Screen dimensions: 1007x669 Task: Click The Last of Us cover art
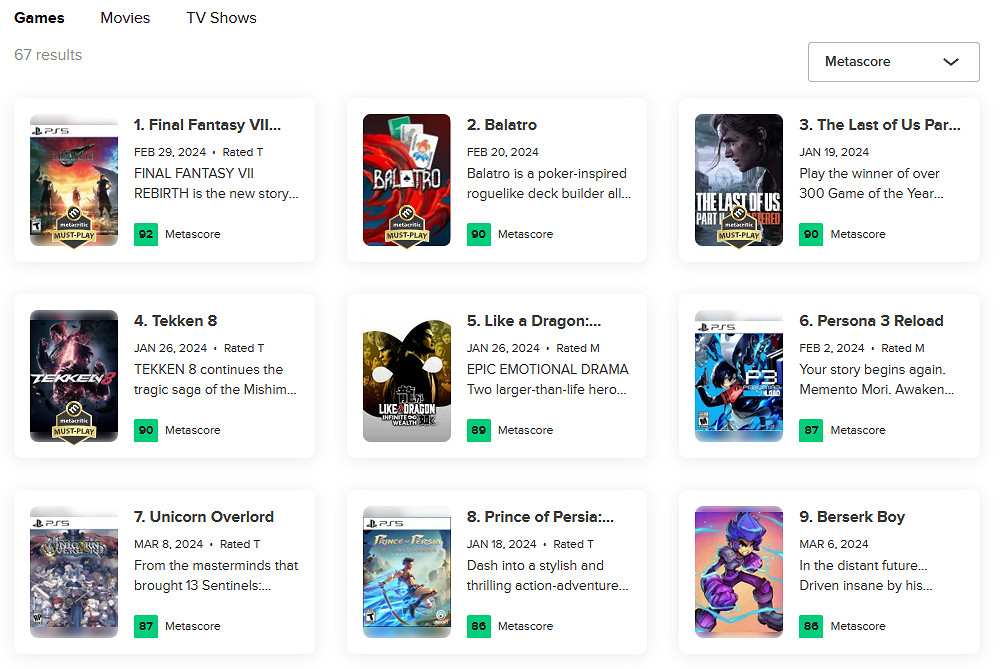pyautogui.click(x=739, y=180)
